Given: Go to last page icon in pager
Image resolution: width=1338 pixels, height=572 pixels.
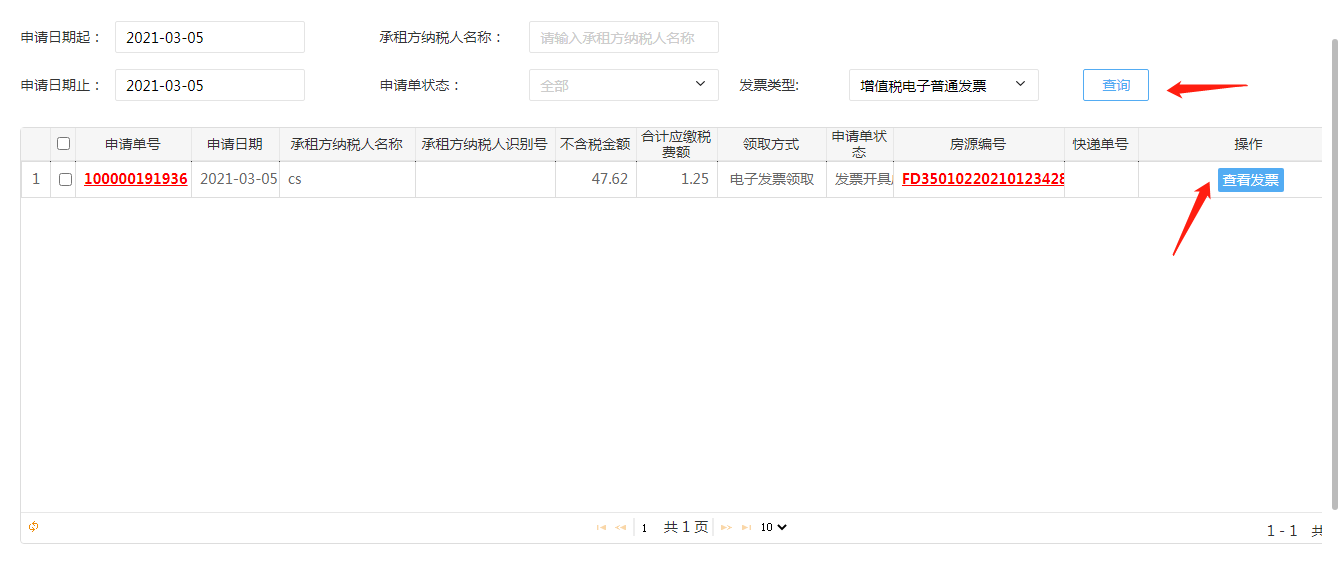Looking at the screenshot, I should coord(746,527).
